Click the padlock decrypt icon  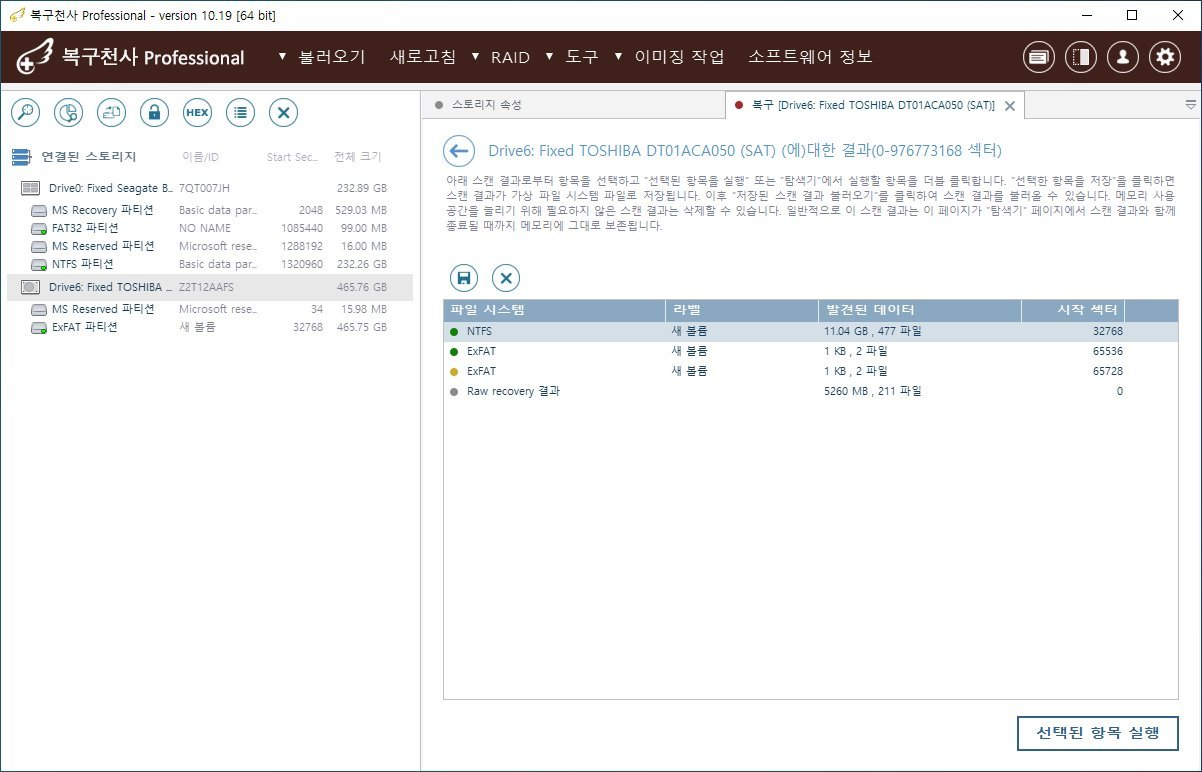coord(154,113)
